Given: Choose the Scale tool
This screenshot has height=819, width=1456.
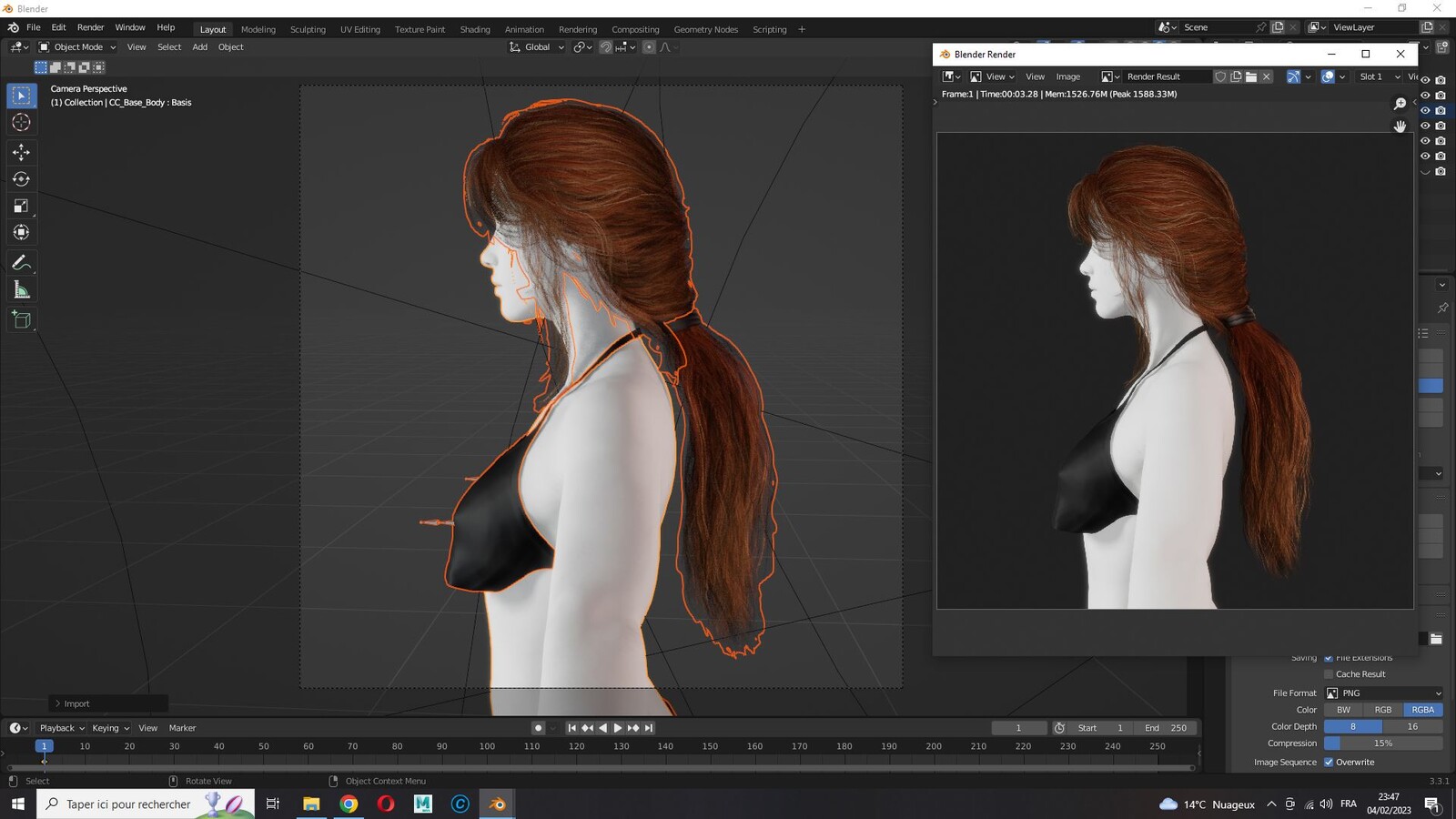Looking at the screenshot, I should click(x=21, y=206).
